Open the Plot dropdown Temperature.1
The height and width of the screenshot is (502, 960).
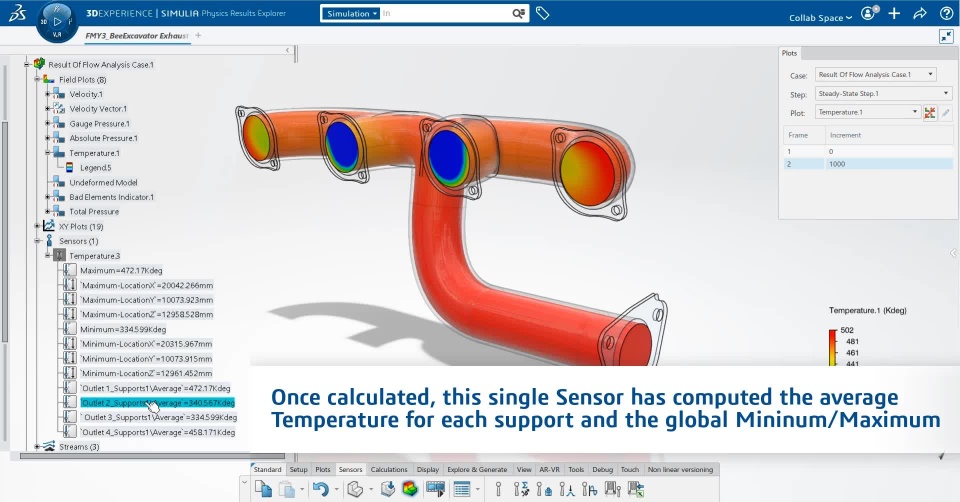pyautogui.click(x=868, y=112)
